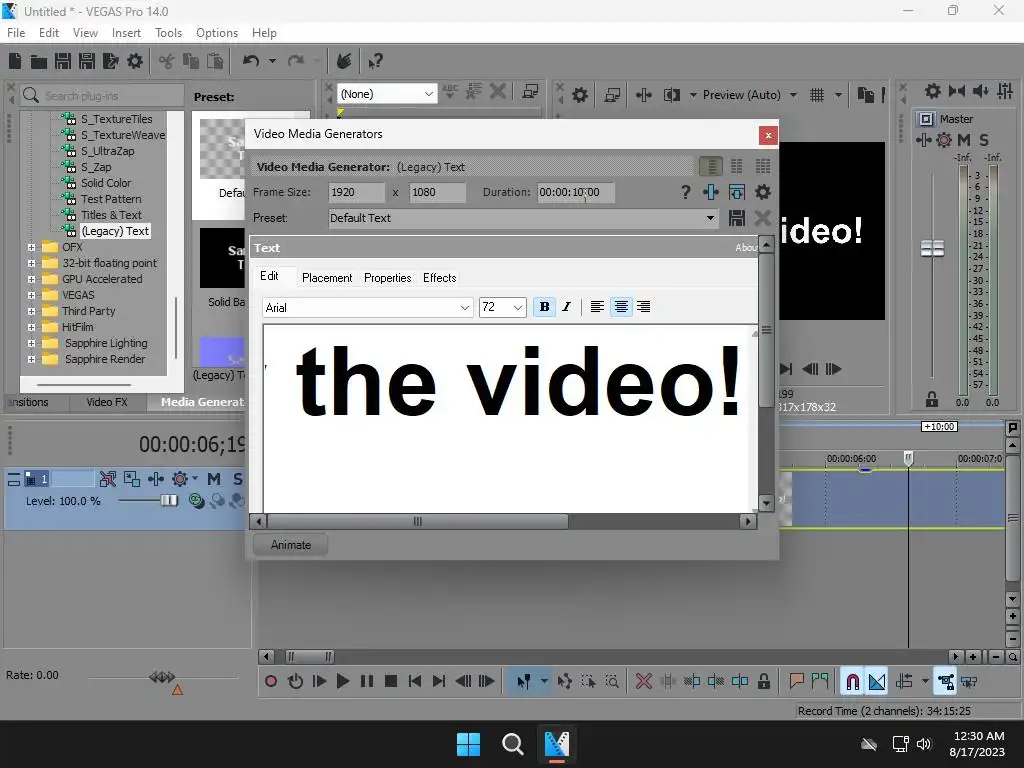Expand the Third Party folder
The height and width of the screenshot is (768, 1024).
click(x=31, y=311)
